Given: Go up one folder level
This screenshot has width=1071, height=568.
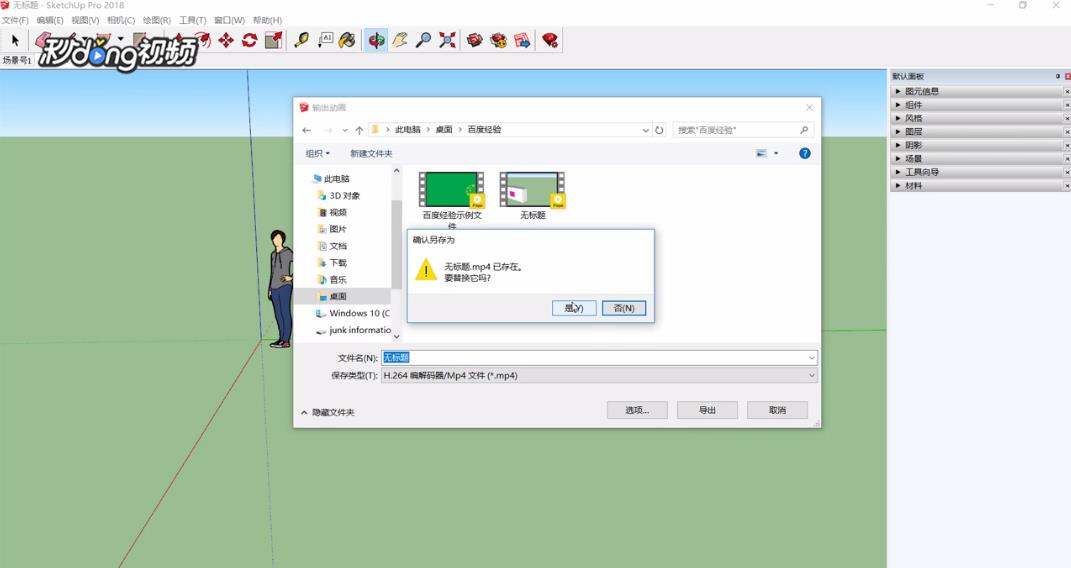Looking at the screenshot, I should click(359, 130).
